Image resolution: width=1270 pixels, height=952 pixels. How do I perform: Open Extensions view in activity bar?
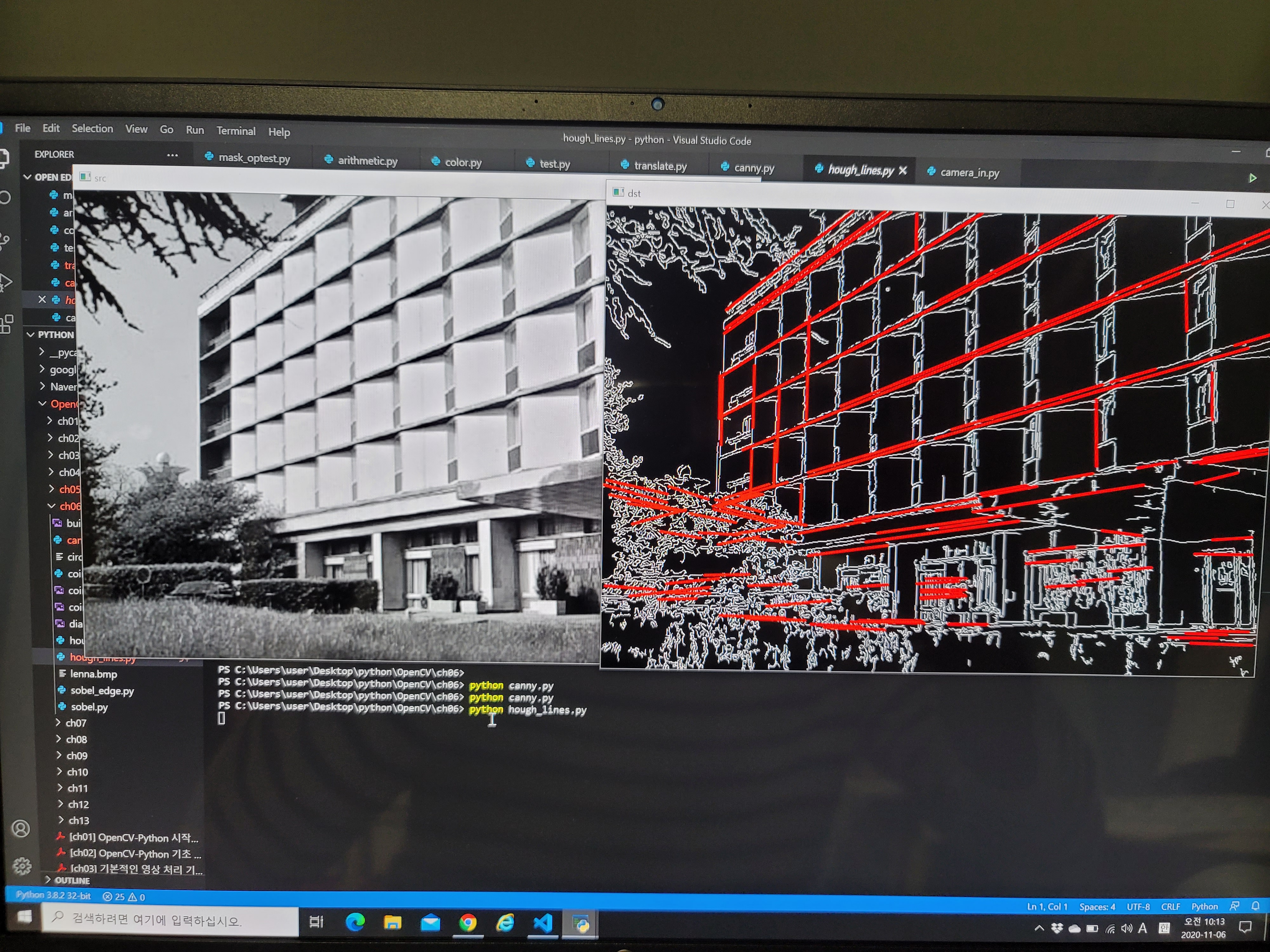tap(7, 324)
